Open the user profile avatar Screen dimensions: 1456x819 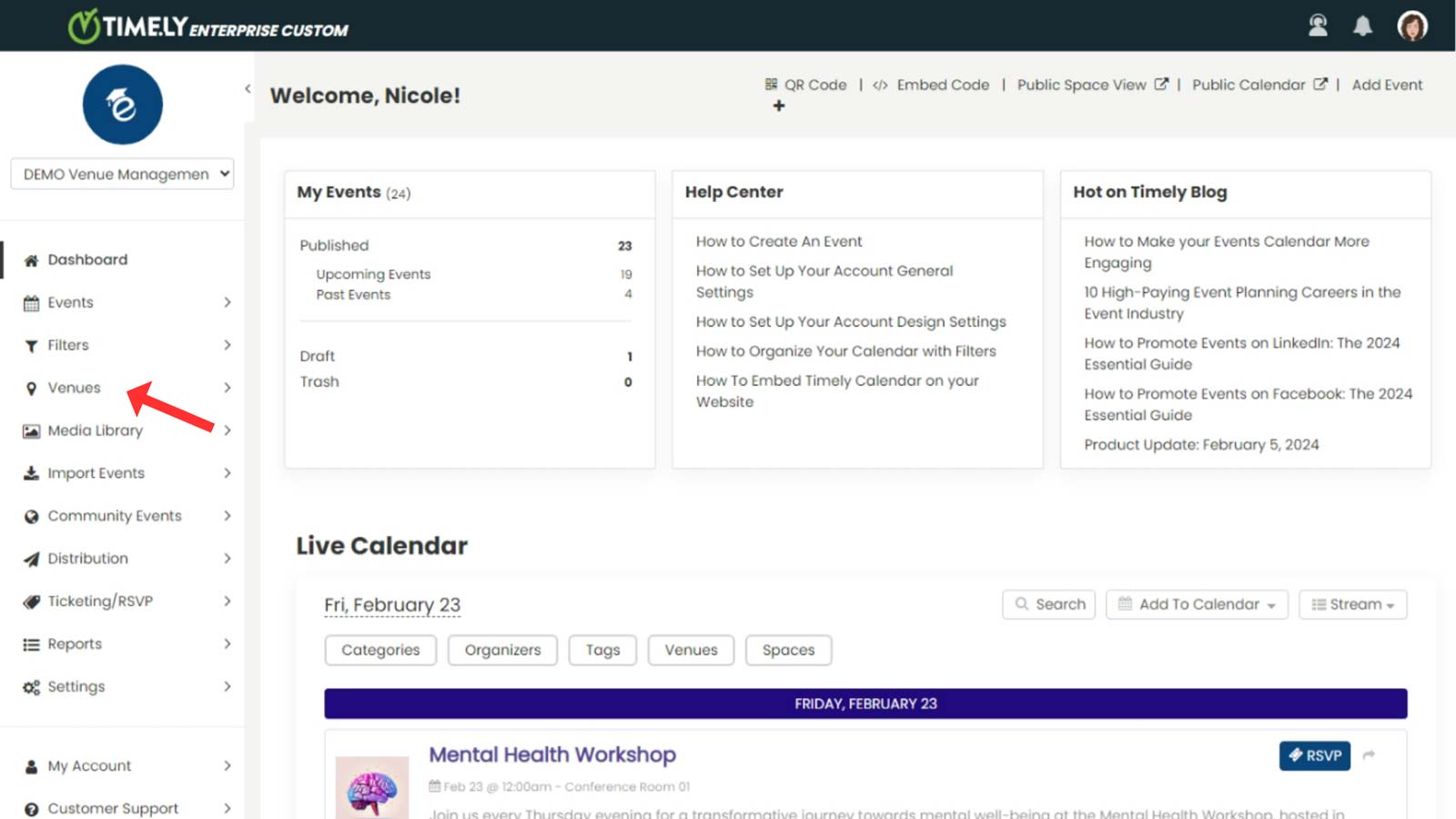click(1412, 25)
